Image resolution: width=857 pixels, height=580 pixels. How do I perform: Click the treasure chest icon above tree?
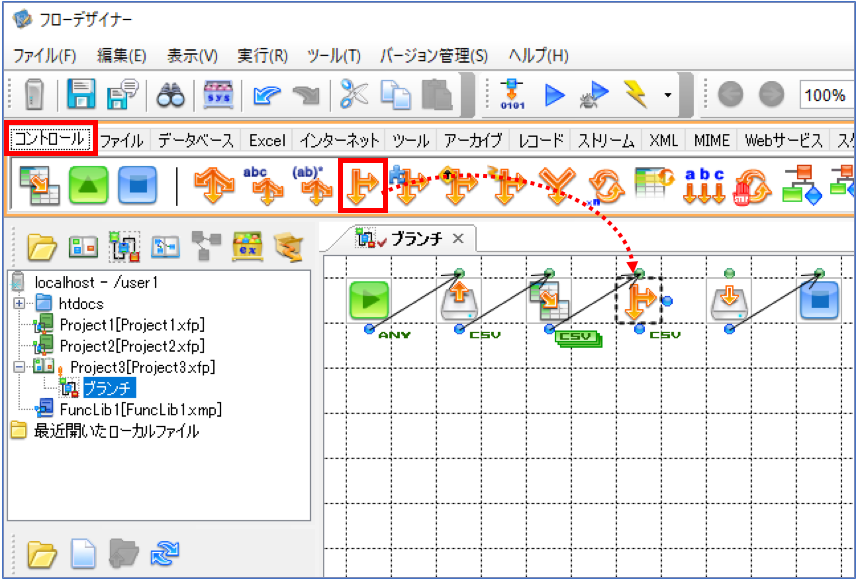pos(248,247)
